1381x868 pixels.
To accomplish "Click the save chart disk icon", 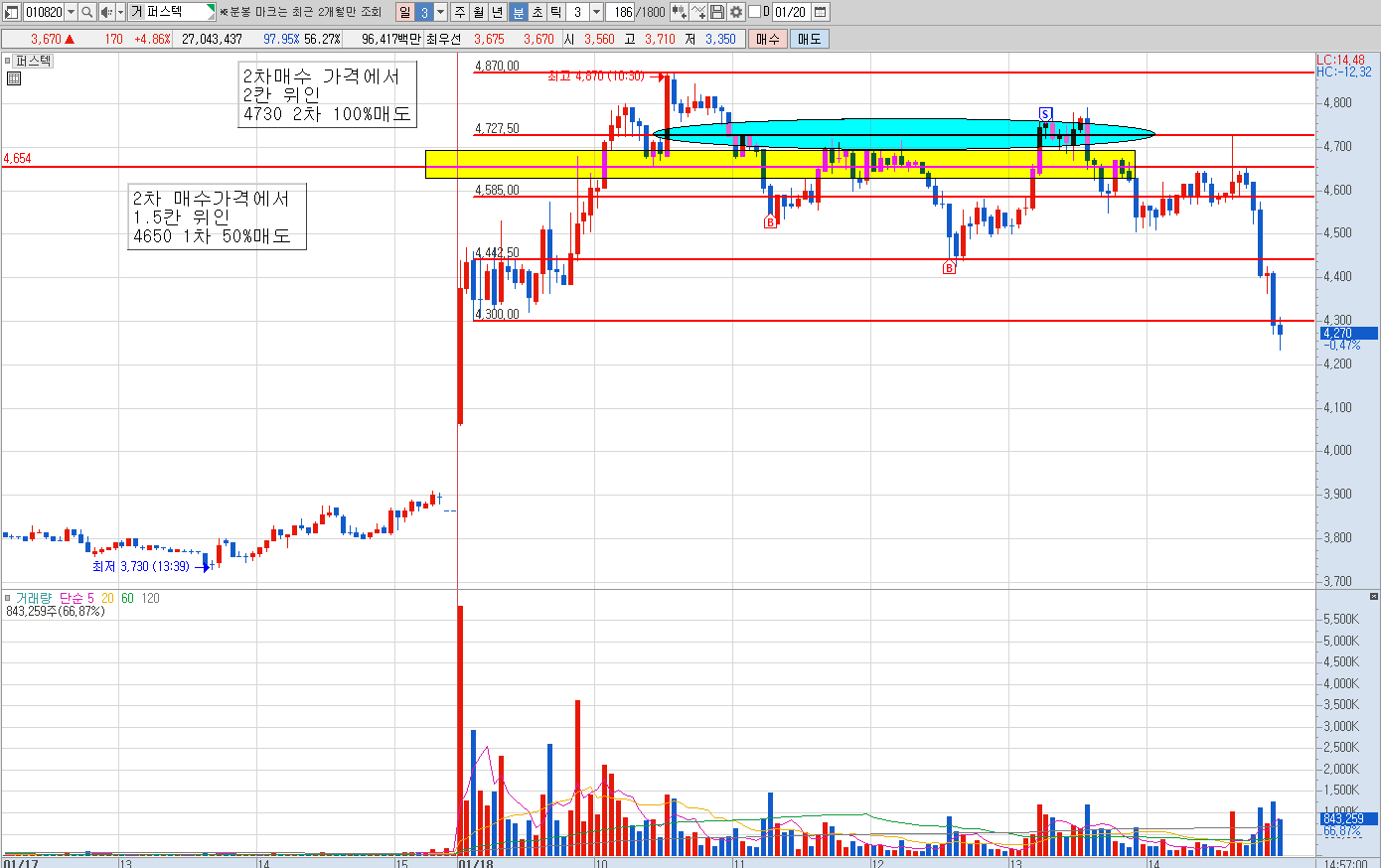I will [x=717, y=12].
